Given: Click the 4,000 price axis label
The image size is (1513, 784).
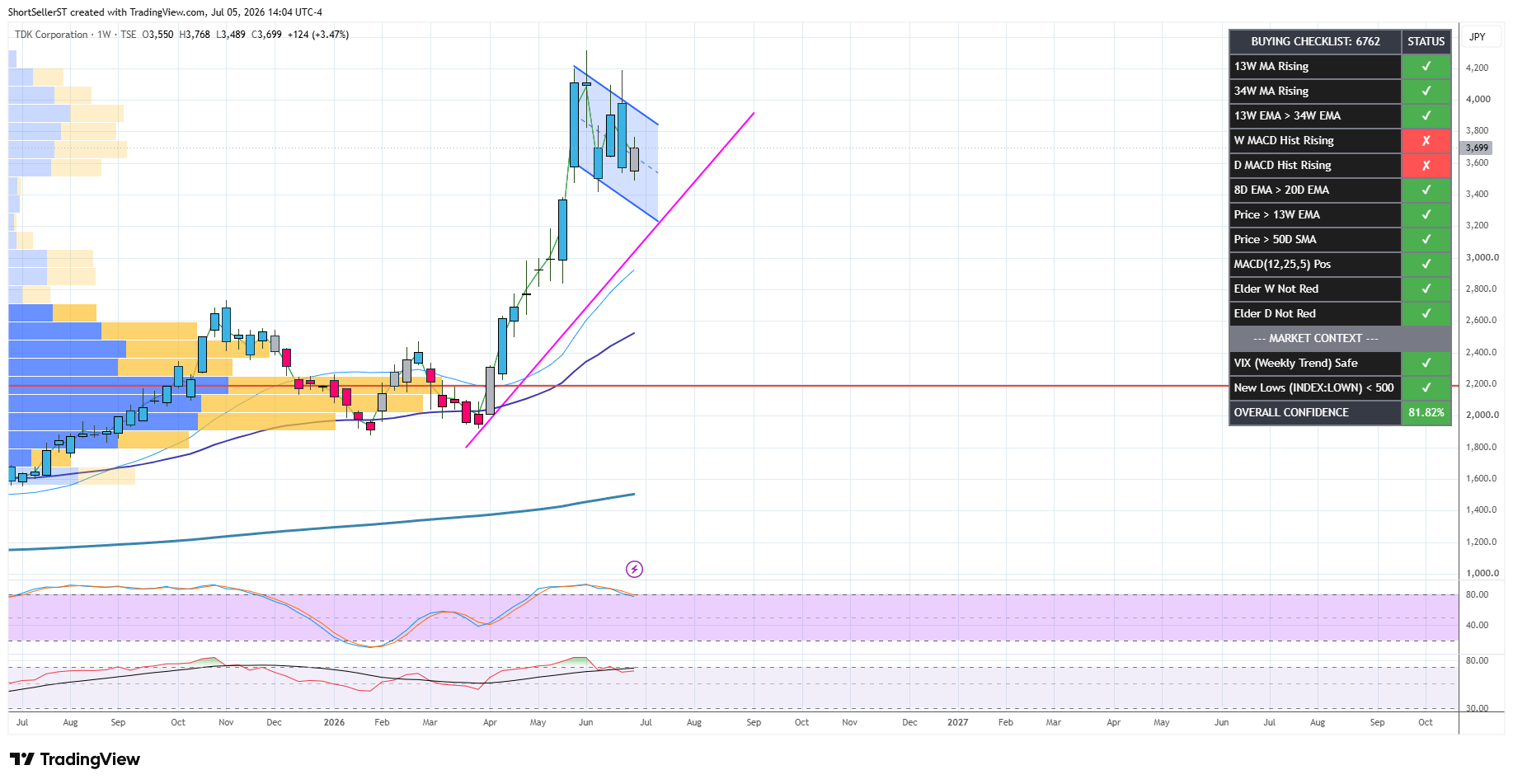Looking at the screenshot, I should pyautogui.click(x=1478, y=99).
